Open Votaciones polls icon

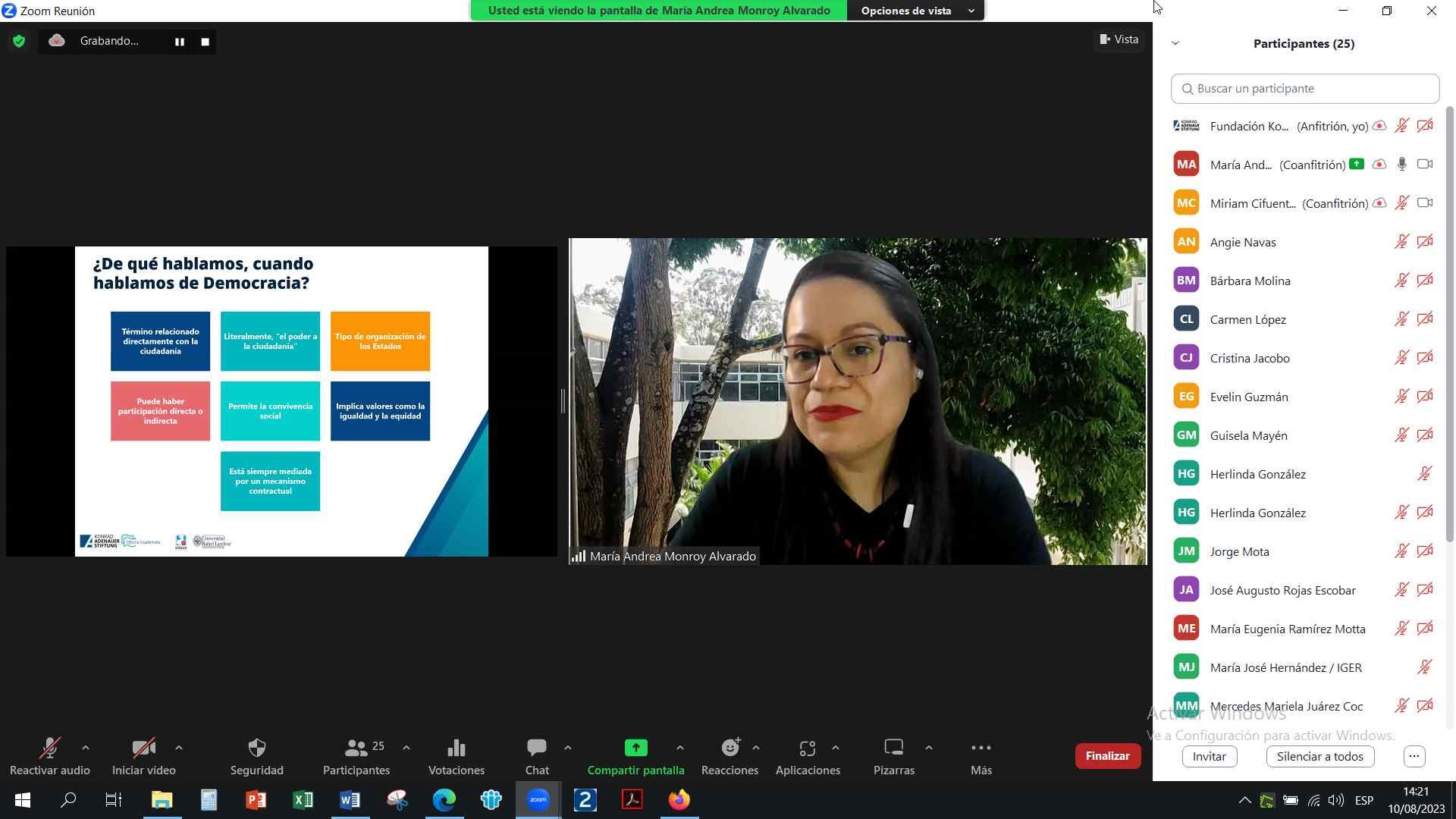(456, 748)
